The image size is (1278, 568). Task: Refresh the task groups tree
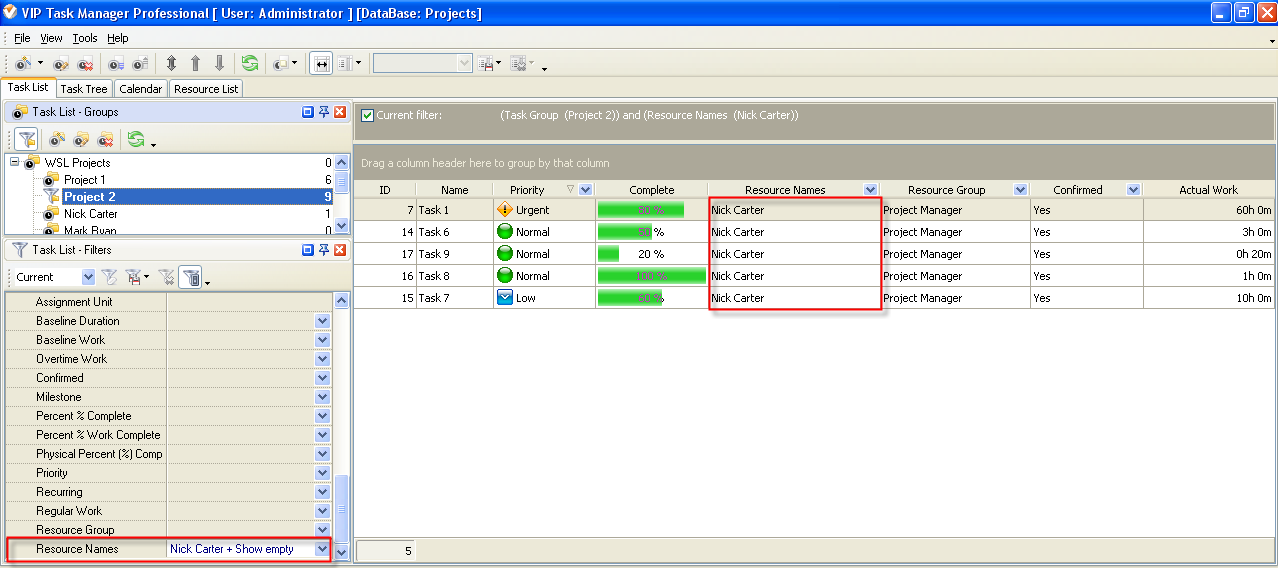pyautogui.click(x=135, y=139)
